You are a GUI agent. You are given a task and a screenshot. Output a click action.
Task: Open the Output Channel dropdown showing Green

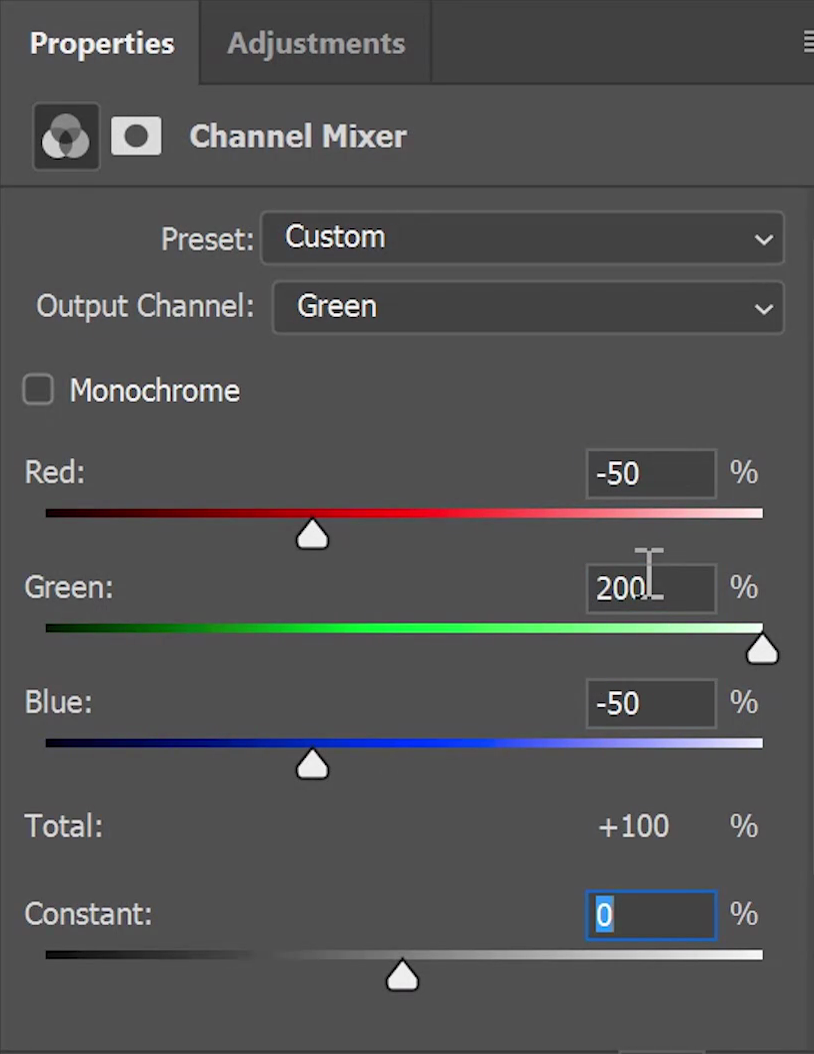click(528, 307)
